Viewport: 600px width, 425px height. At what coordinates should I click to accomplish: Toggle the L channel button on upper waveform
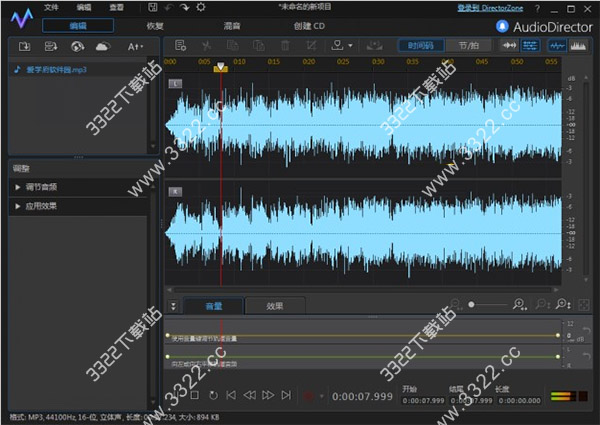[x=175, y=84]
